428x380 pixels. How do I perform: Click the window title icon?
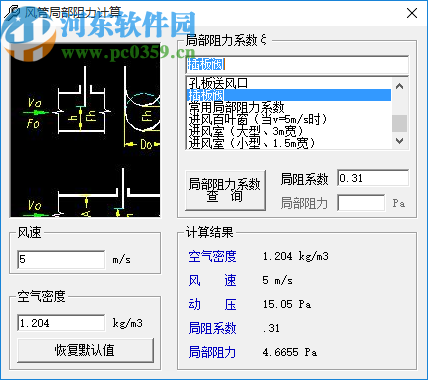(x=12, y=13)
